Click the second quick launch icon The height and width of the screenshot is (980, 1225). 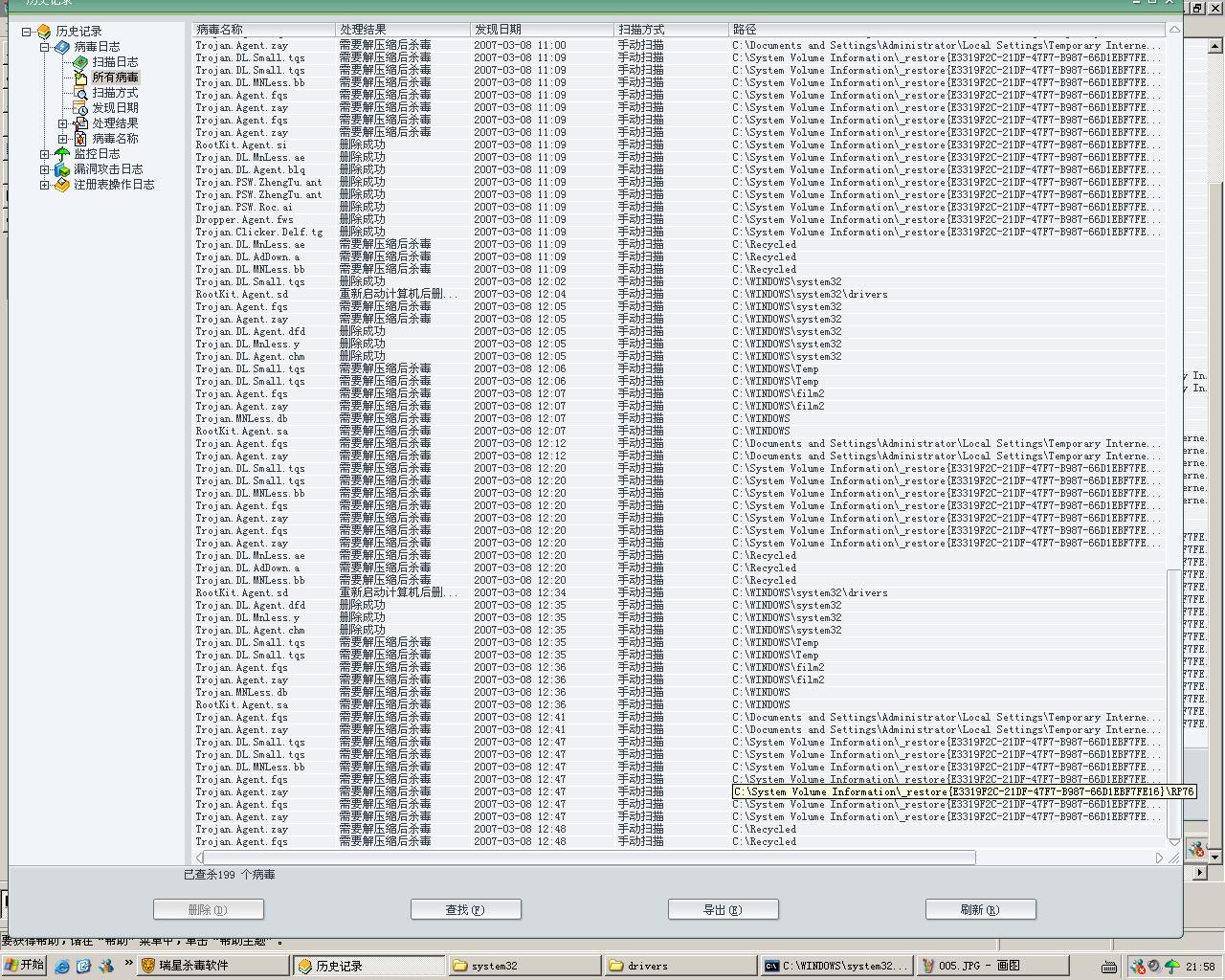[83, 967]
